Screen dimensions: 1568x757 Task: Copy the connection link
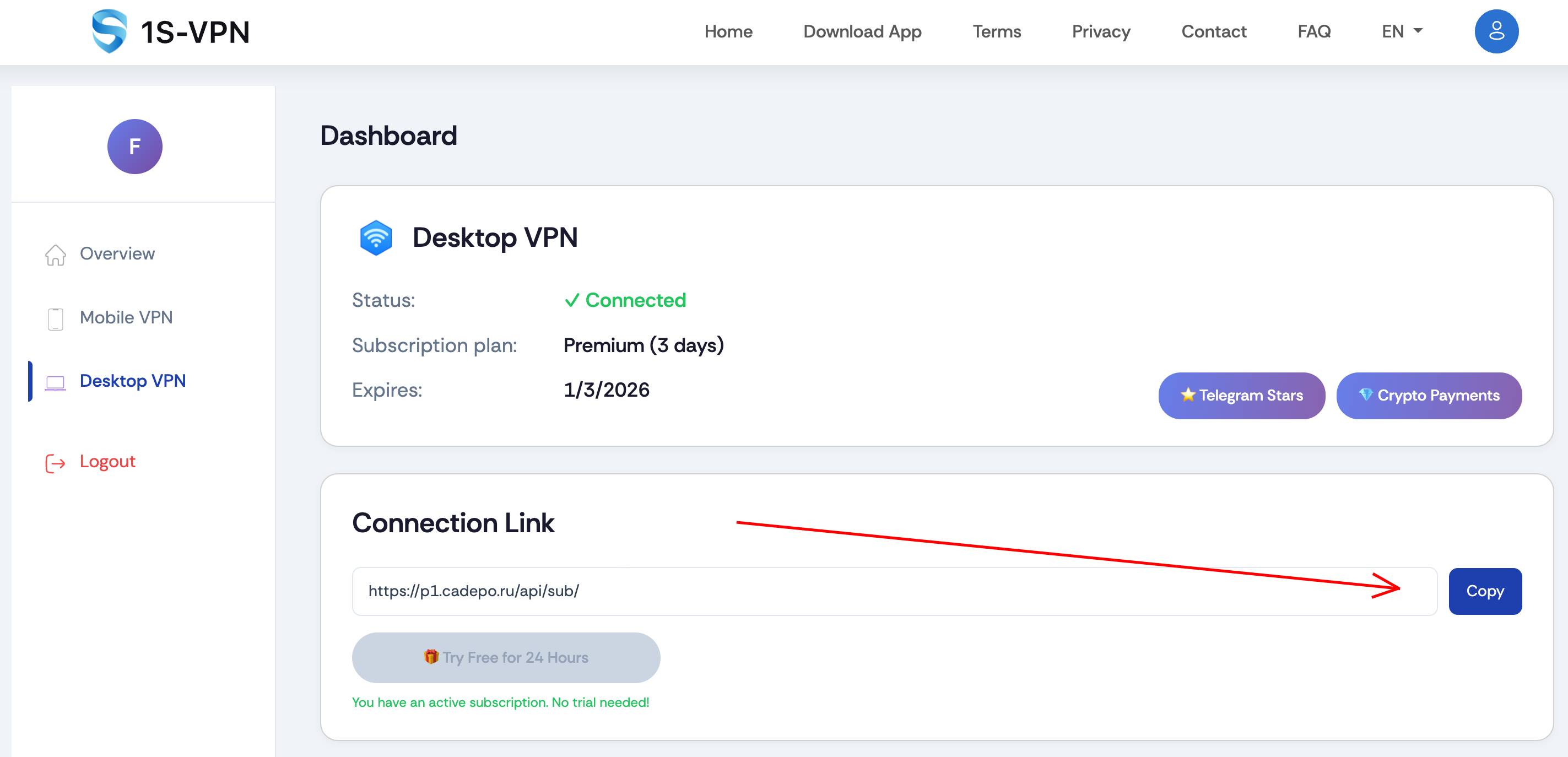1485,591
